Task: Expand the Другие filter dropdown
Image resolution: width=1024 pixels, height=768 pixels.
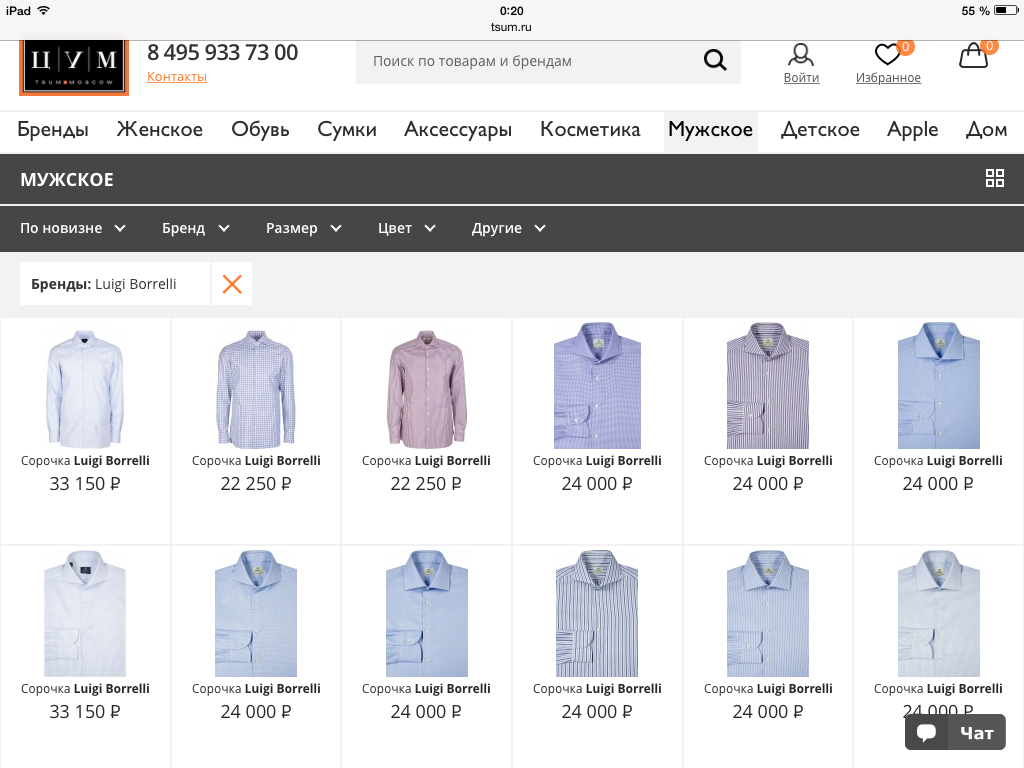Action: pyautogui.click(x=508, y=228)
